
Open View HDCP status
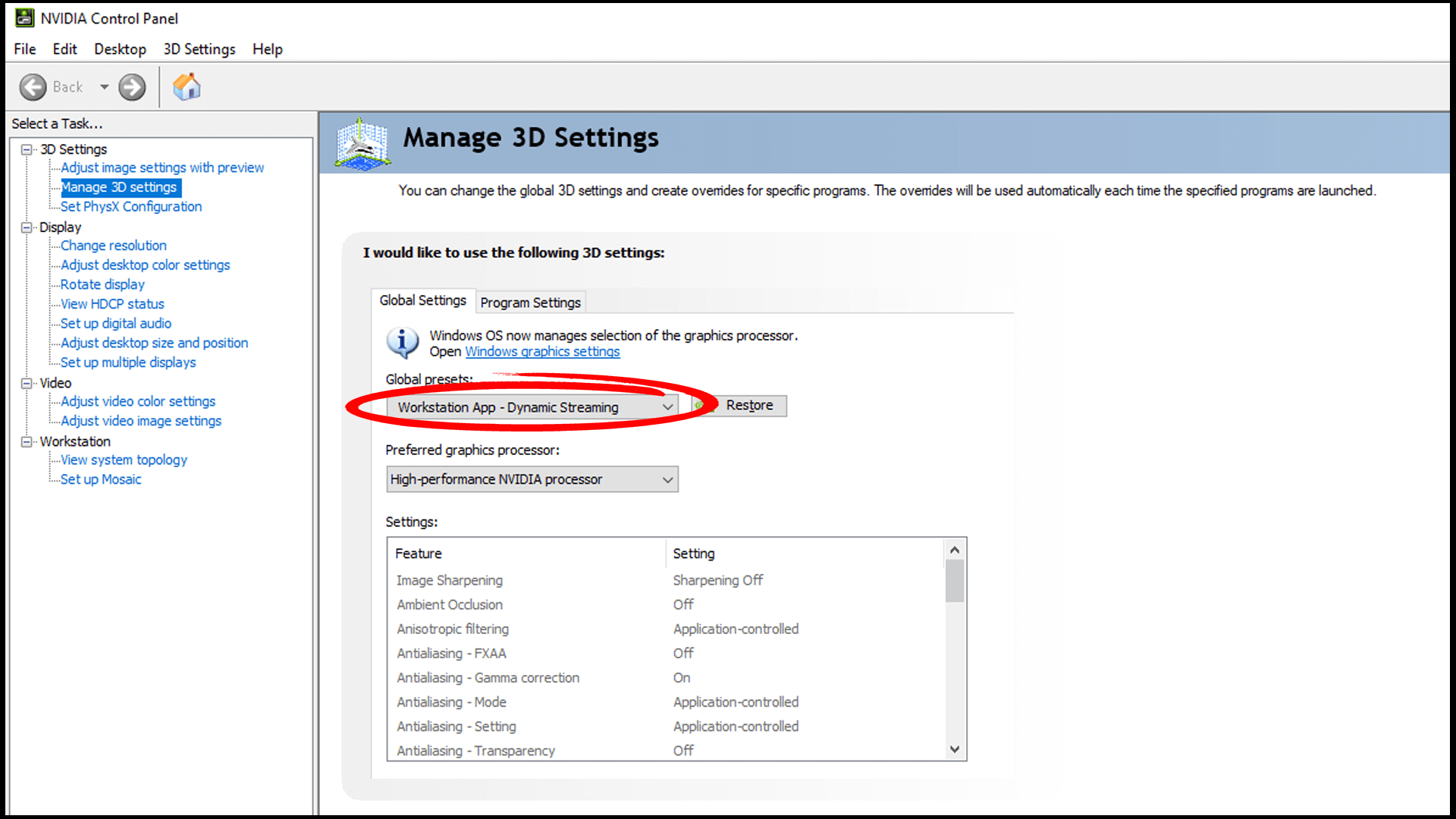click(x=112, y=304)
